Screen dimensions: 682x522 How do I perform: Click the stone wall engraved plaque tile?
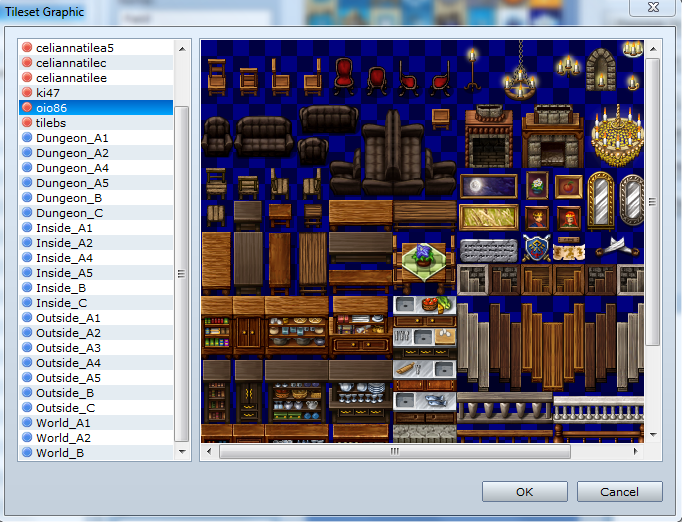point(488,251)
